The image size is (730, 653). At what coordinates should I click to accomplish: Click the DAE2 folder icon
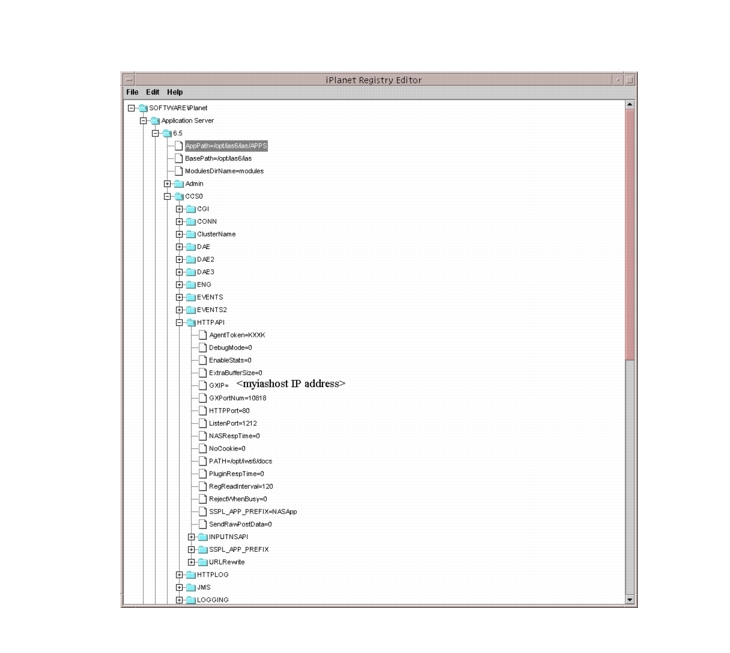coord(191,259)
